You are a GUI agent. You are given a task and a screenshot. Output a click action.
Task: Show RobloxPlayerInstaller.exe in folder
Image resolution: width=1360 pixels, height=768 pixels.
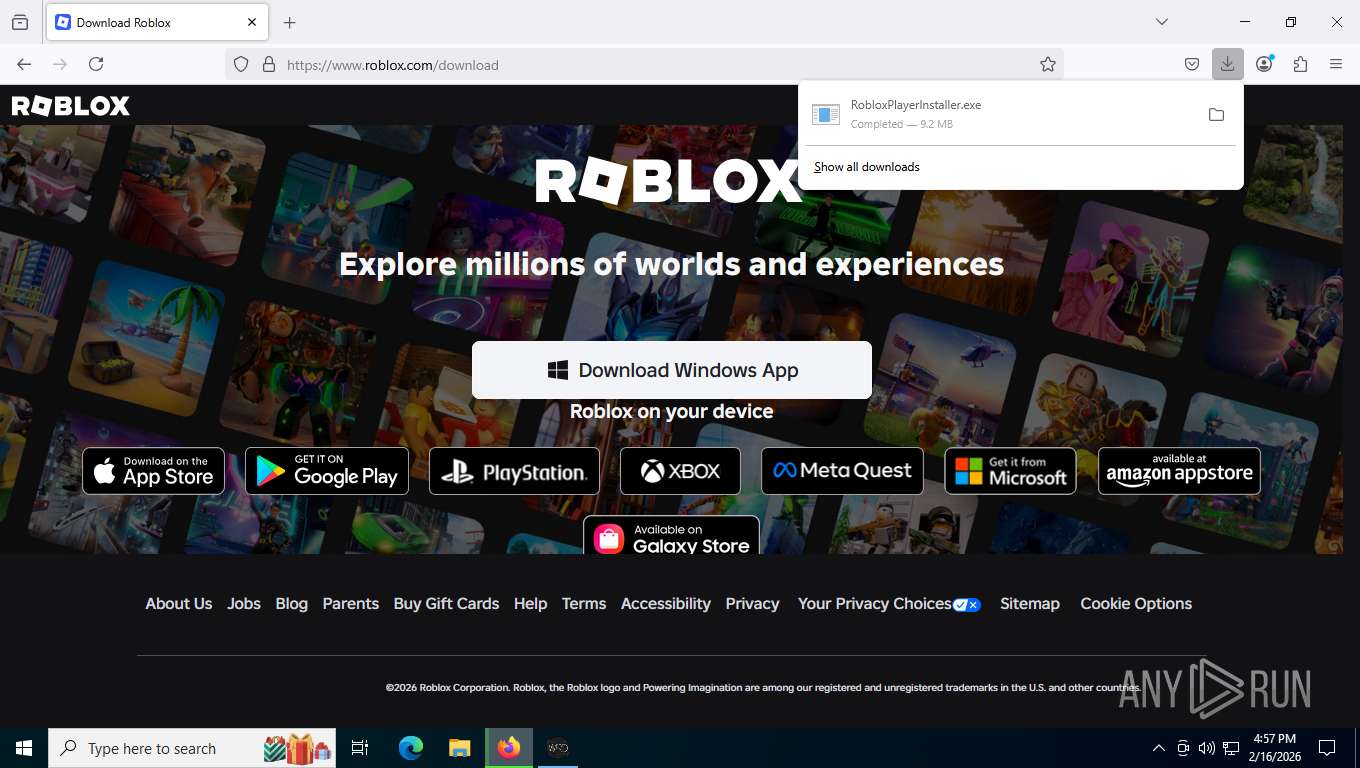1216,115
